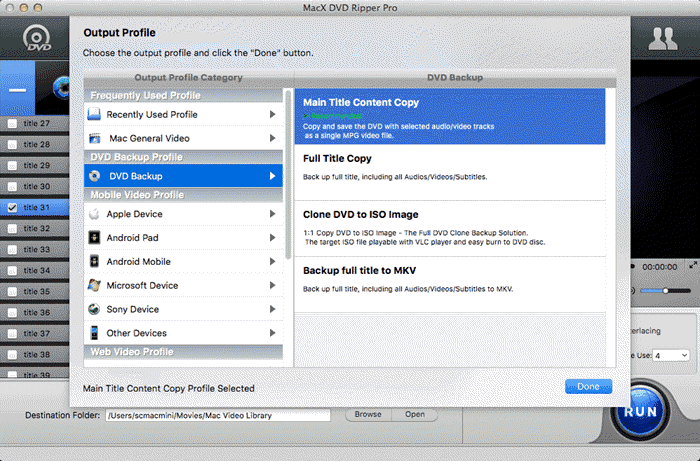This screenshot has height=461, width=700.
Task: Expand the Mac General Video arrow
Action: tap(272, 138)
